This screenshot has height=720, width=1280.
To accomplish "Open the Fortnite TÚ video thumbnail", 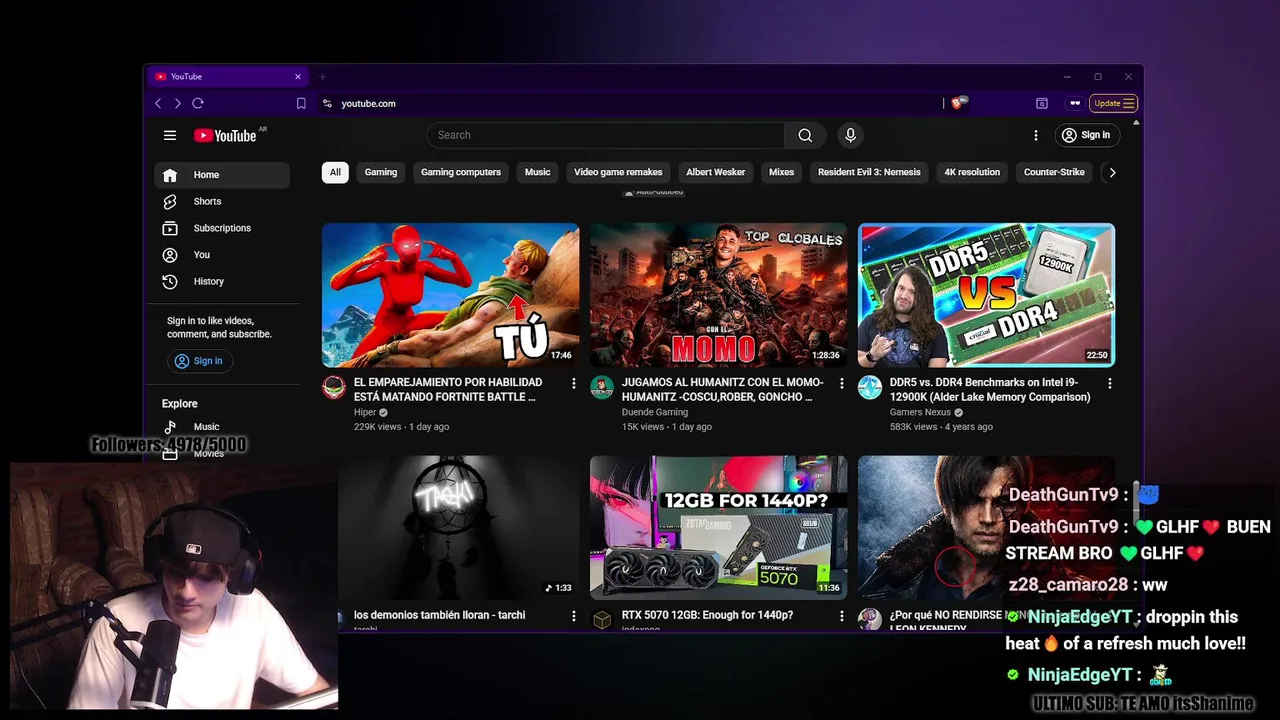I will [x=450, y=295].
